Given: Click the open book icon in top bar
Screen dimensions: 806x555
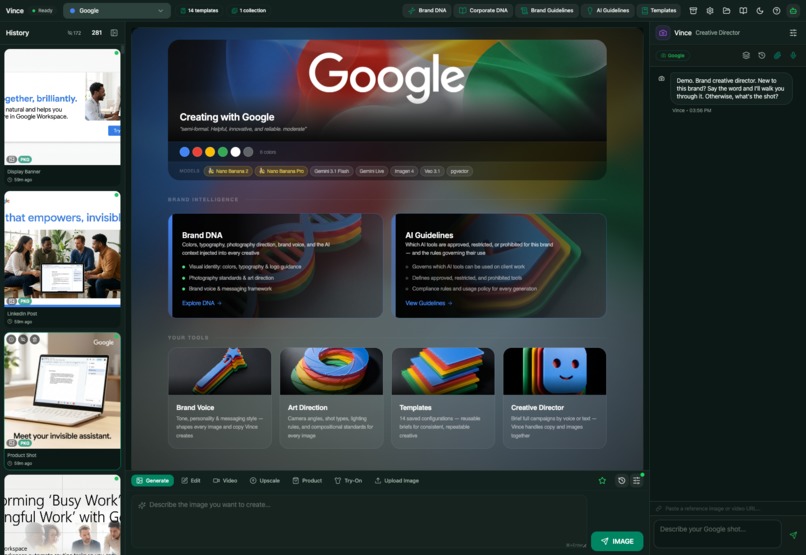Looking at the screenshot, I should coord(743,10).
